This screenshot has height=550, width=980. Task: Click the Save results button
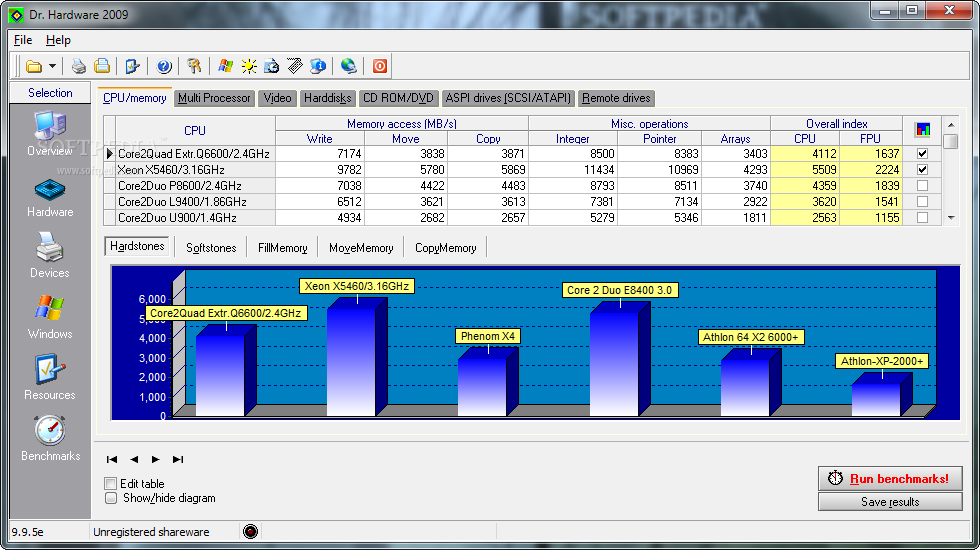click(x=890, y=502)
